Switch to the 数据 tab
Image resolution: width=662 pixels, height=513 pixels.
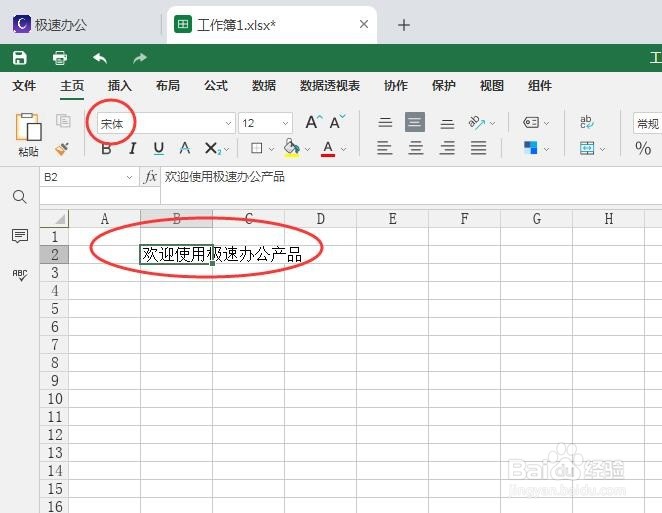click(x=264, y=86)
